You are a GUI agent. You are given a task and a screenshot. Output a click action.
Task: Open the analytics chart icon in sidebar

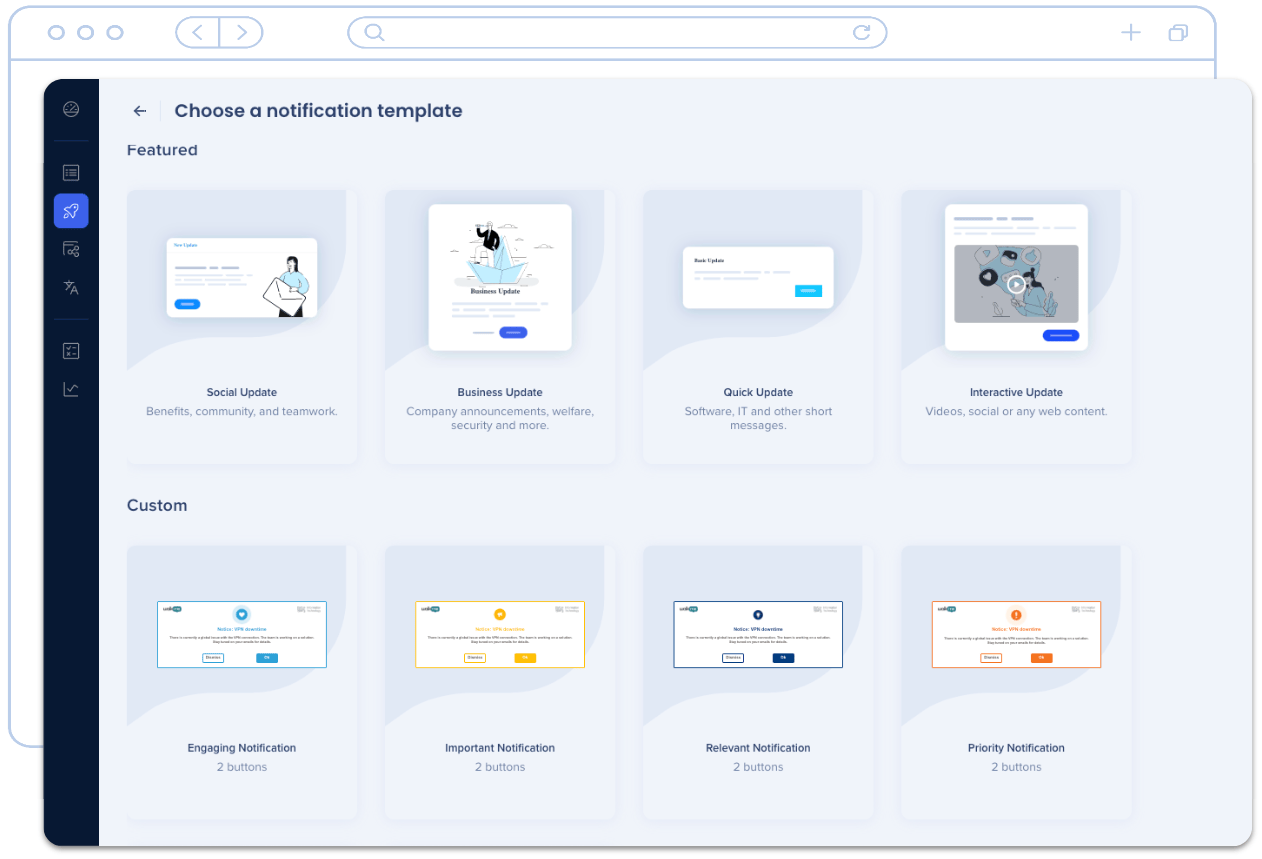tap(71, 389)
